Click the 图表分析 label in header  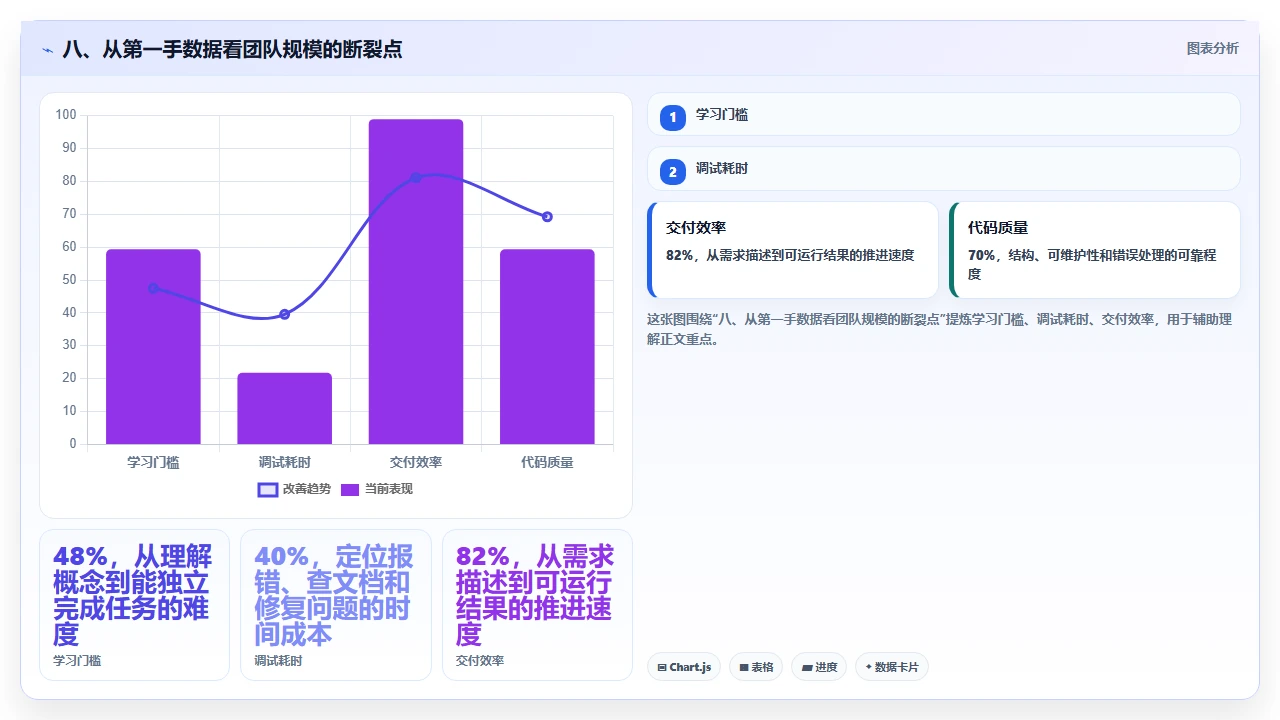(1212, 49)
